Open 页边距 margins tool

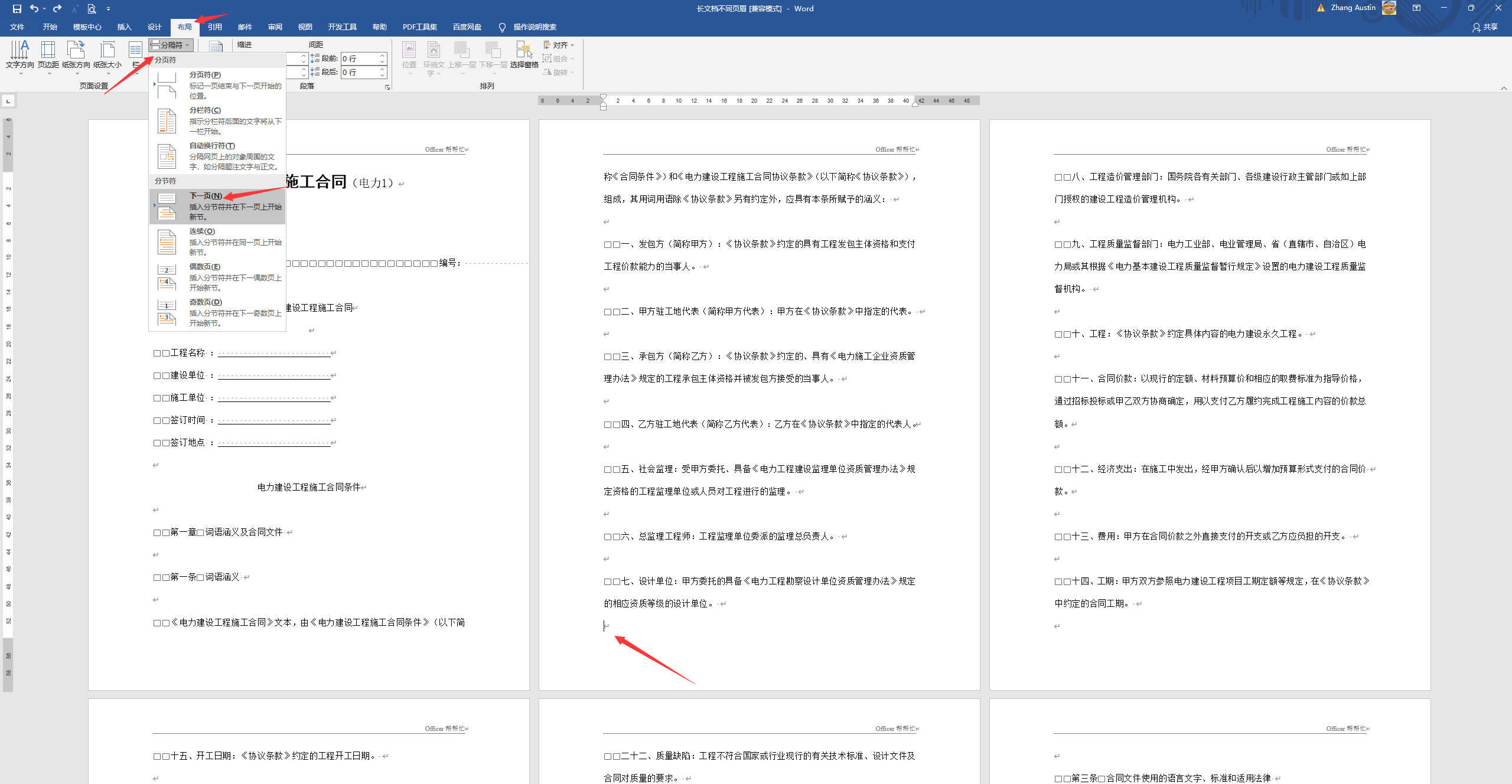coord(48,57)
